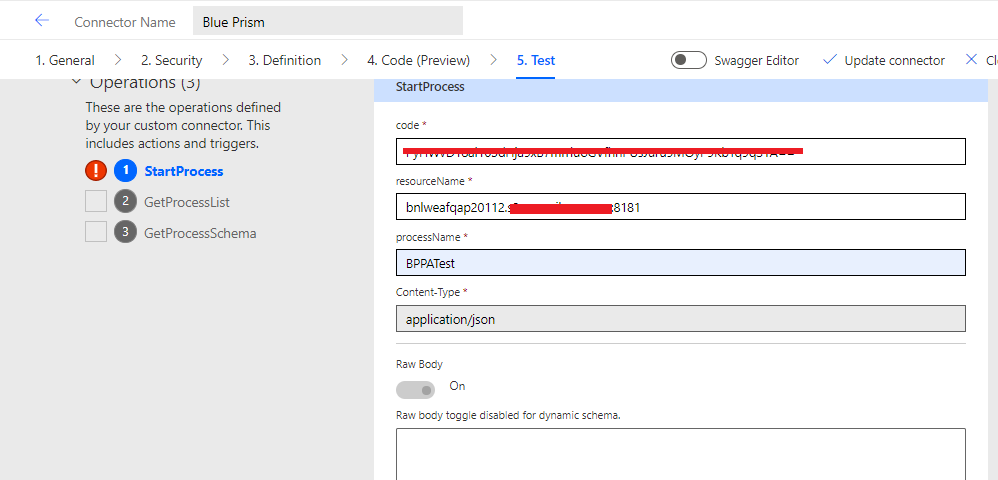Toggle the Swagger Editor switch

pos(689,60)
